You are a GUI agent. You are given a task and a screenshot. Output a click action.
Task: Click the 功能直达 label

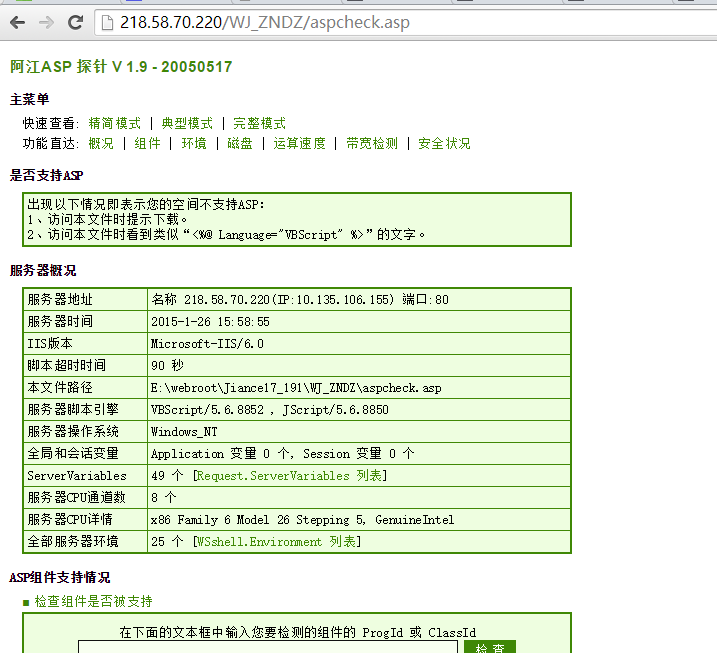click(51, 144)
